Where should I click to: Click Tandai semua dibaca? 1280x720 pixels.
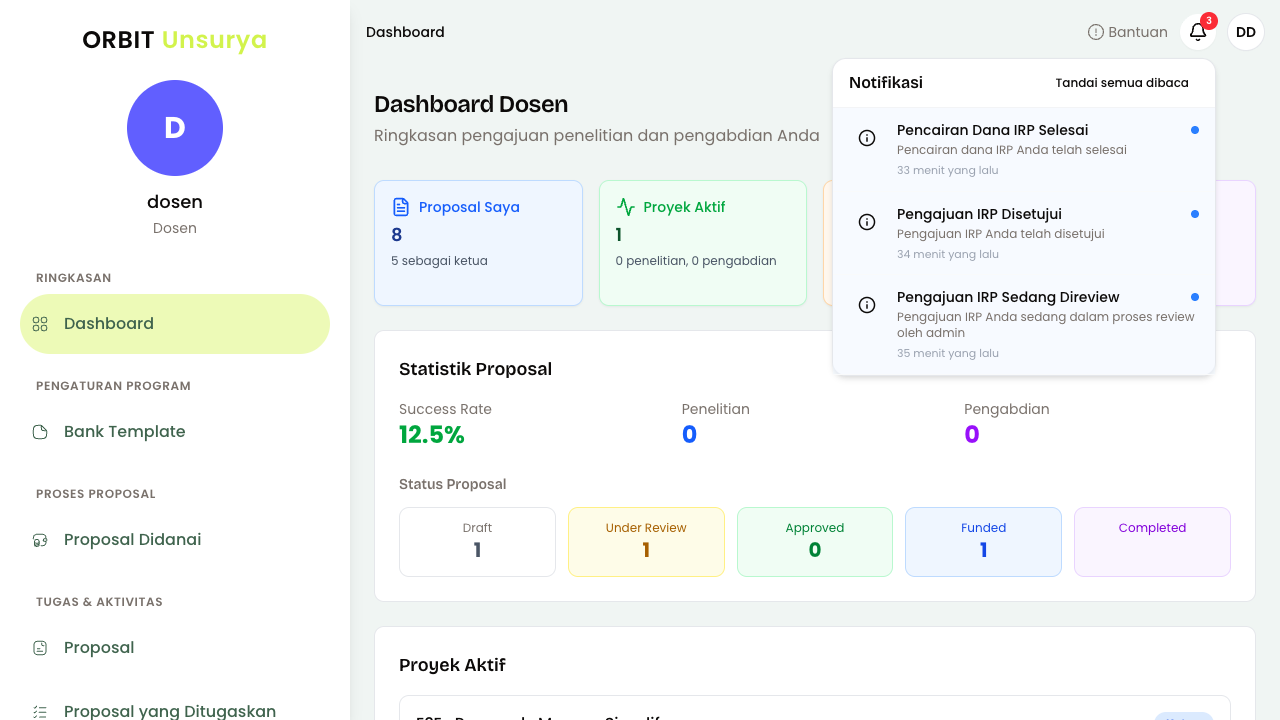(1122, 83)
